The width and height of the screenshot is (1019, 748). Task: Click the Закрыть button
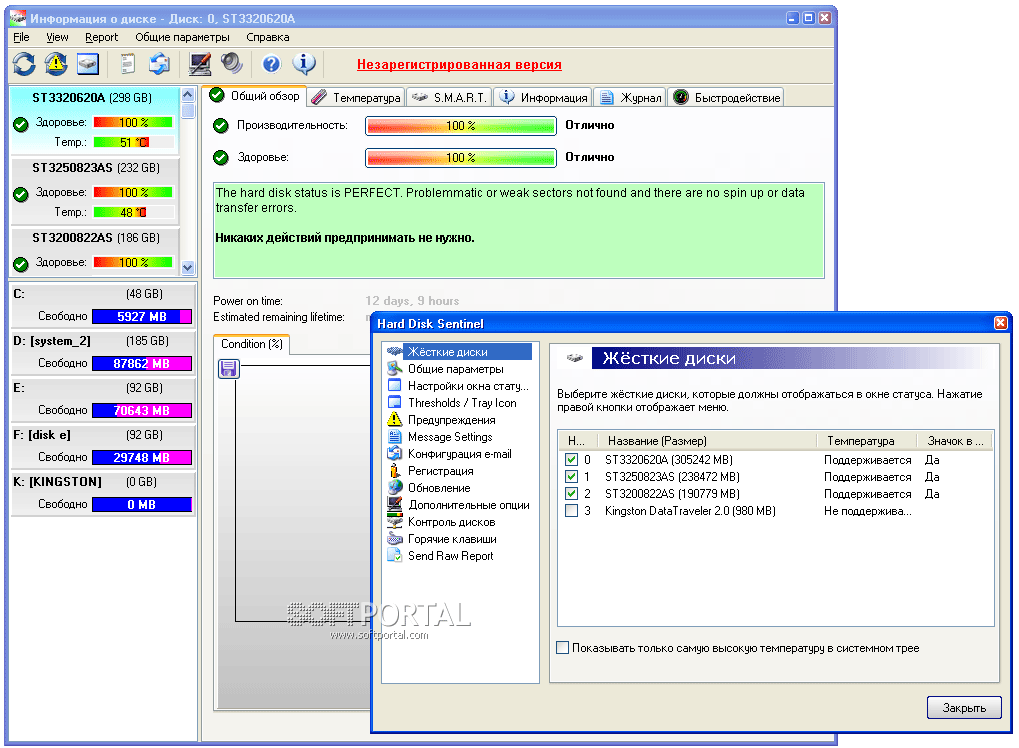[964, 708]
